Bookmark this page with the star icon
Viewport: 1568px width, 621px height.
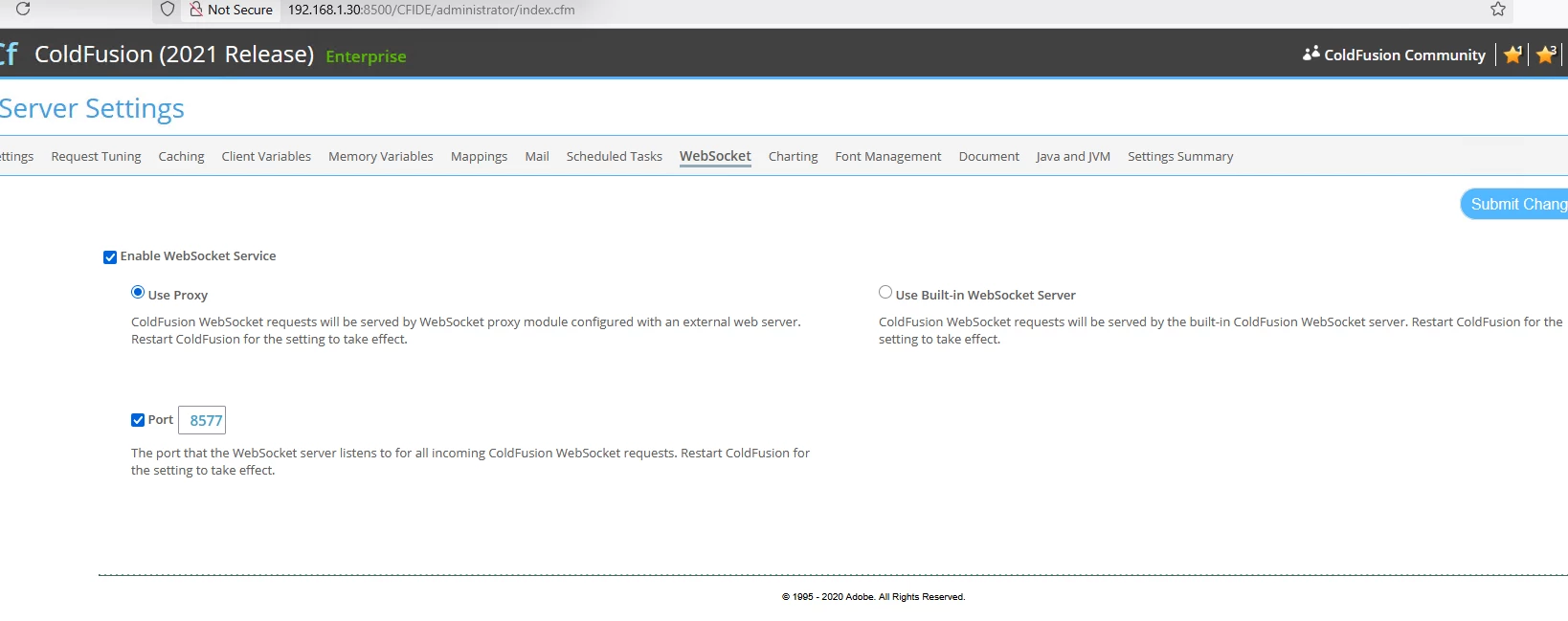pyautogui.click(x=1498, y=10)
